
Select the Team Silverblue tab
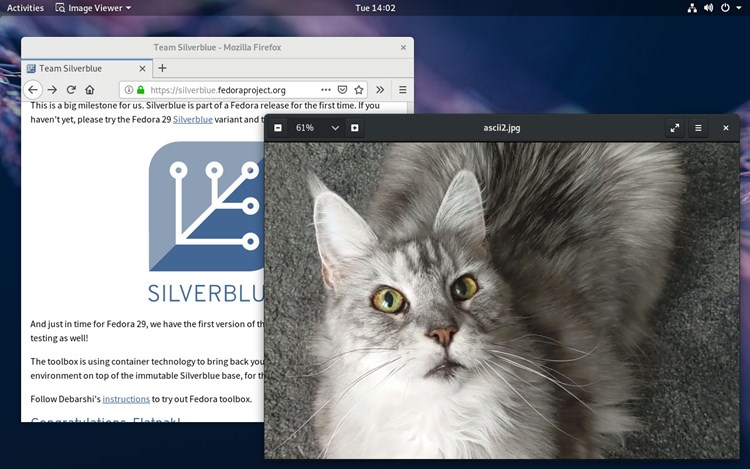[87, 68]
